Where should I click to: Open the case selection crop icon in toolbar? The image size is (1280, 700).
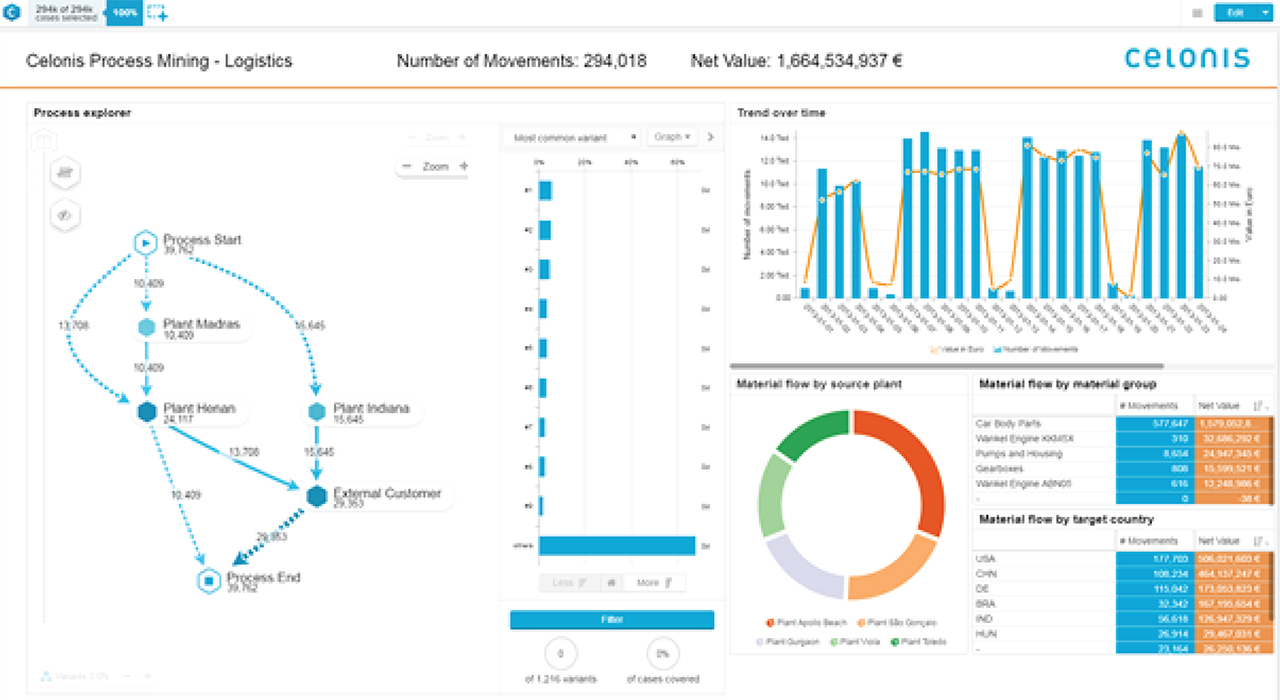point(152,9)
